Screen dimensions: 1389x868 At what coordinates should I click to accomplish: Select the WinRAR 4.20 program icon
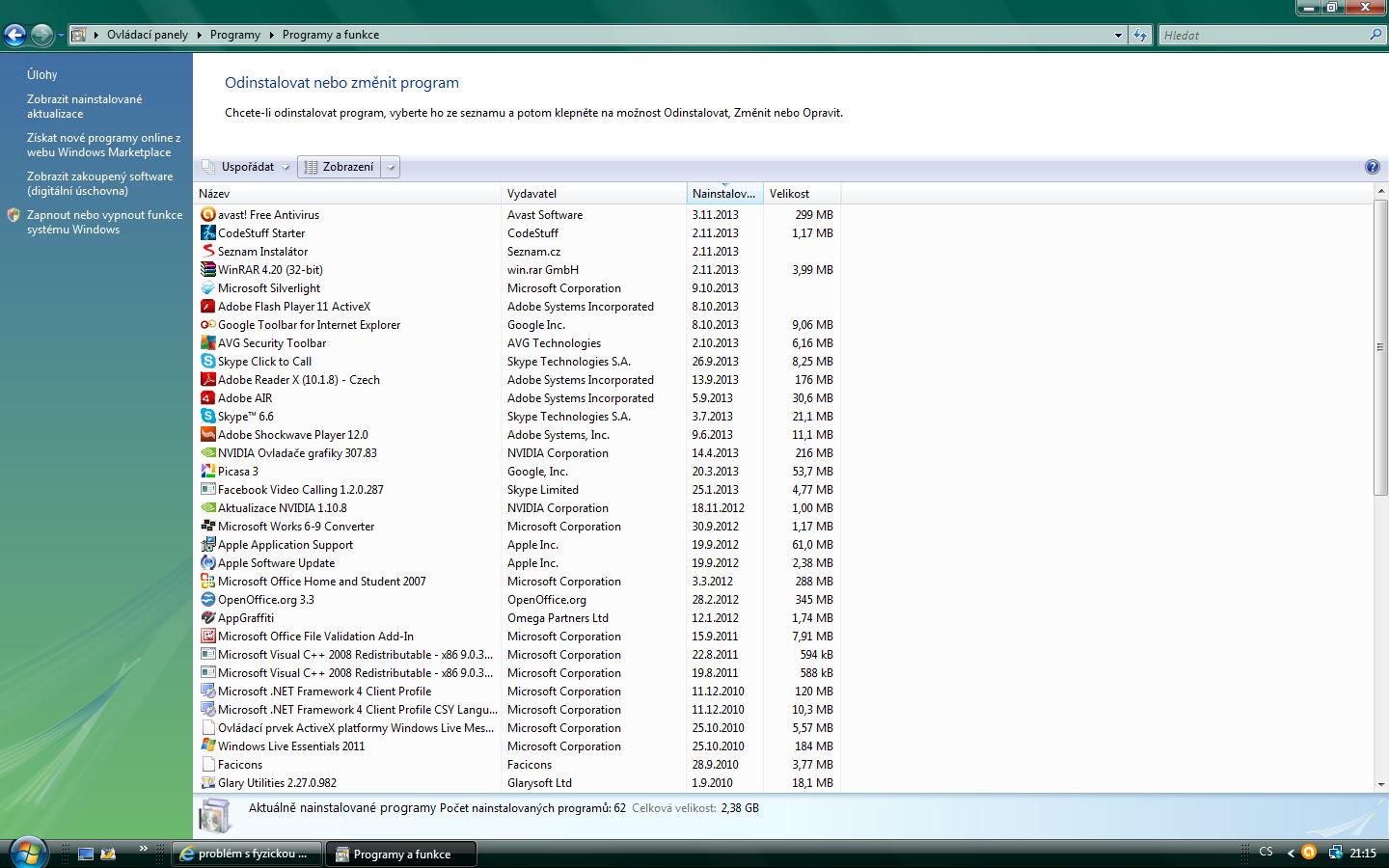[207, 270]
